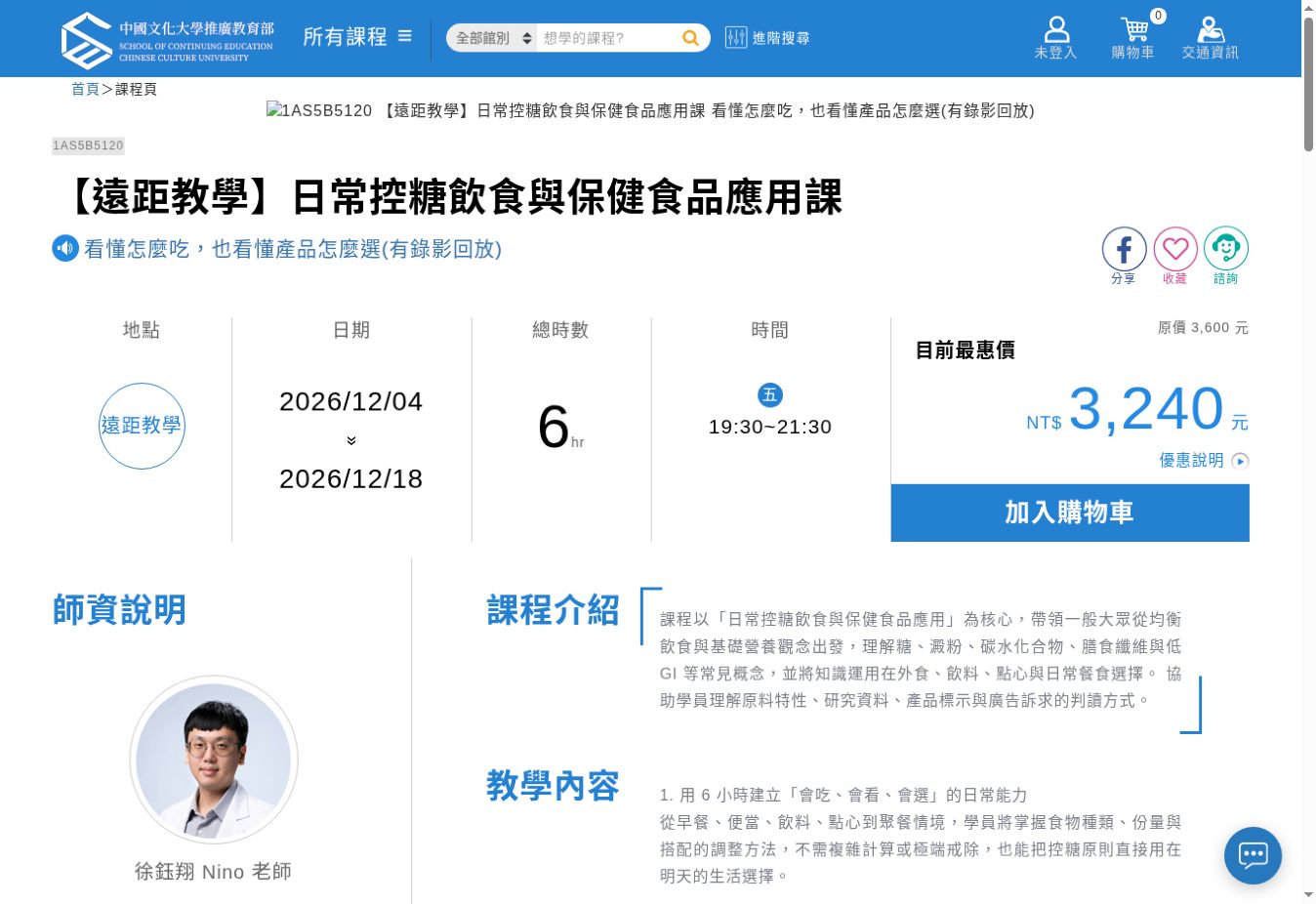Open the 所有課程 hamburger menu
Image resolution: width=1316 pixels, height=904 pixels.
tap(357, 37)
